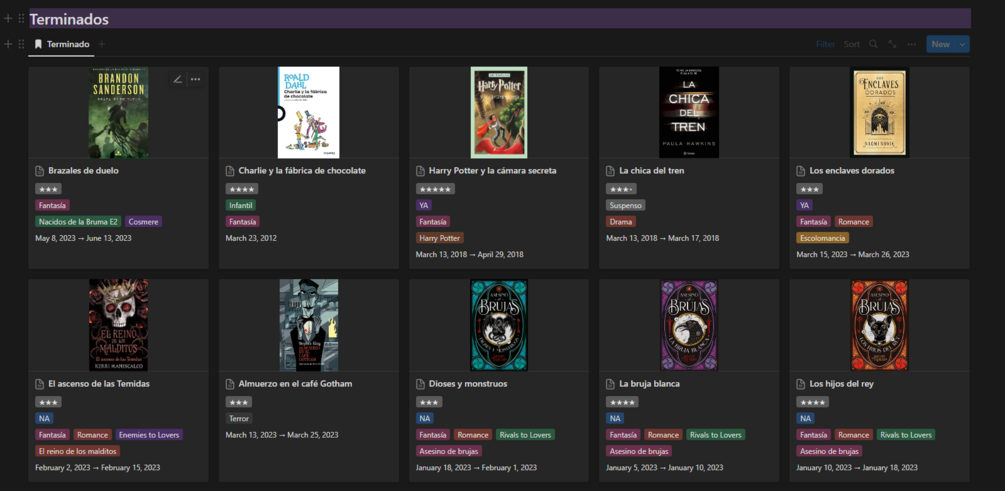Click drag handle beside Terminados heading
Image resolution: width=1005 pixels, height=491 pixels.
tap(21, 19)
